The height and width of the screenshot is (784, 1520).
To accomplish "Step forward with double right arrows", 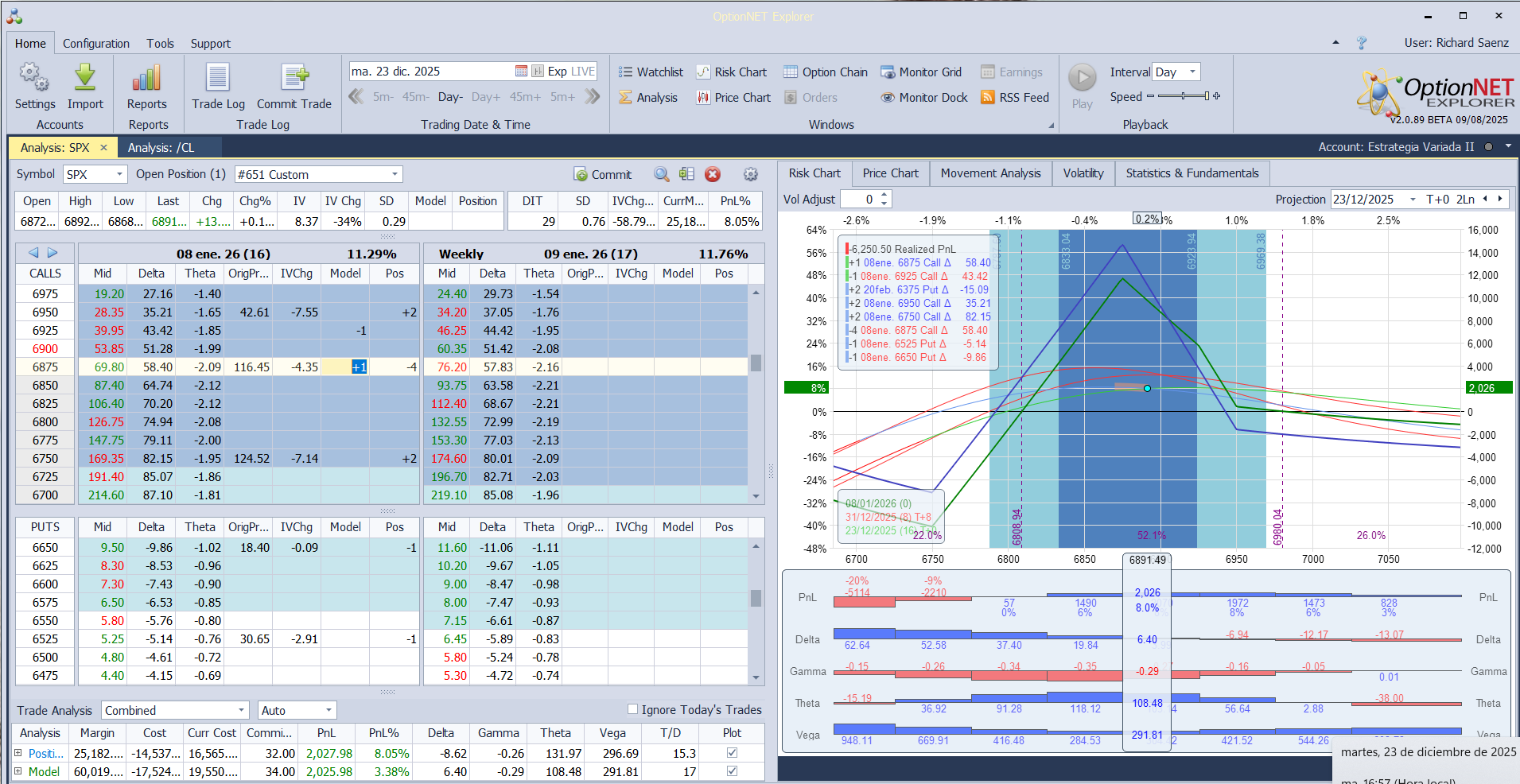I will [x=593, y=96].
